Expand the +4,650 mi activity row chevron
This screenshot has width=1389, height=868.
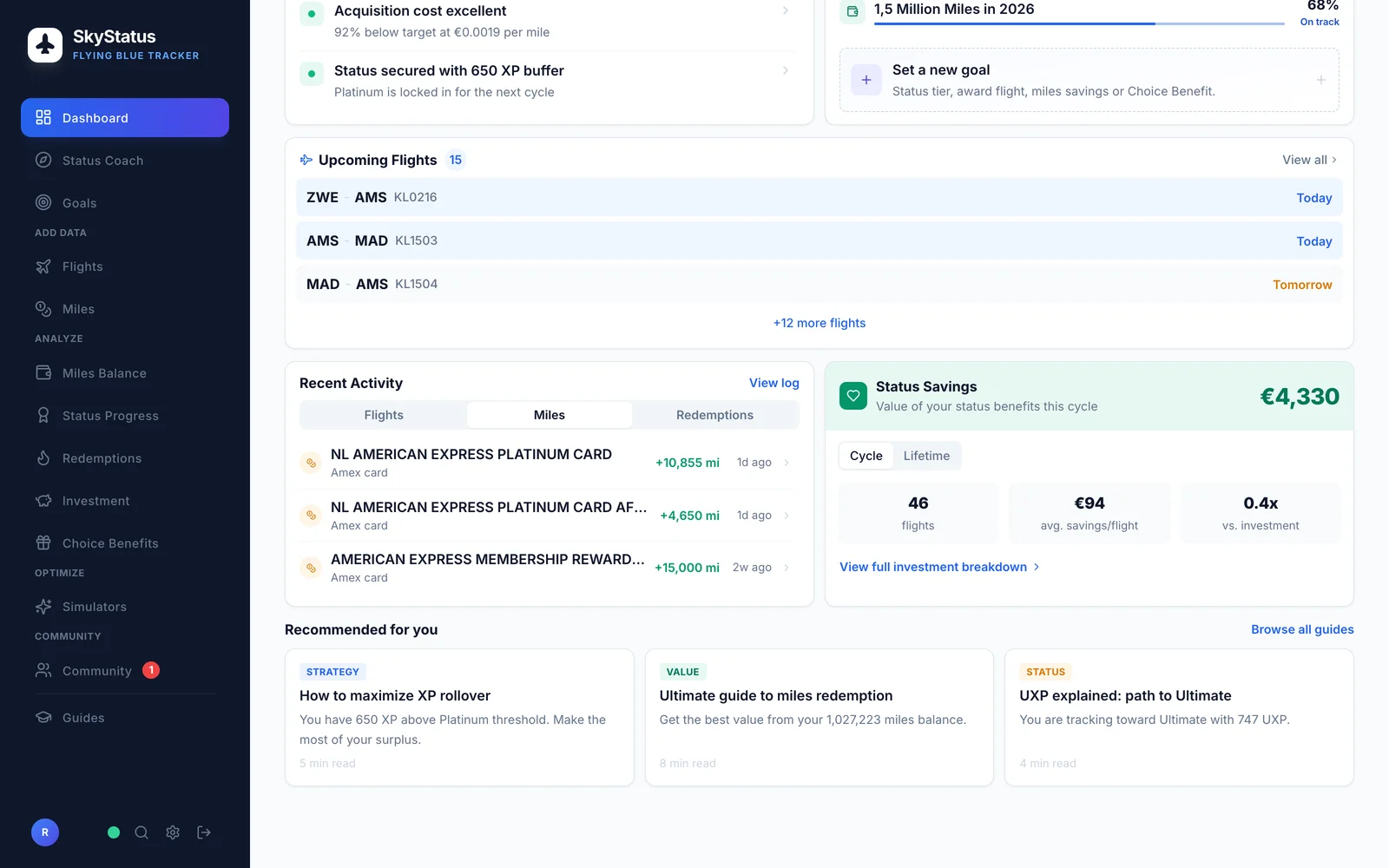pos(787,516)
